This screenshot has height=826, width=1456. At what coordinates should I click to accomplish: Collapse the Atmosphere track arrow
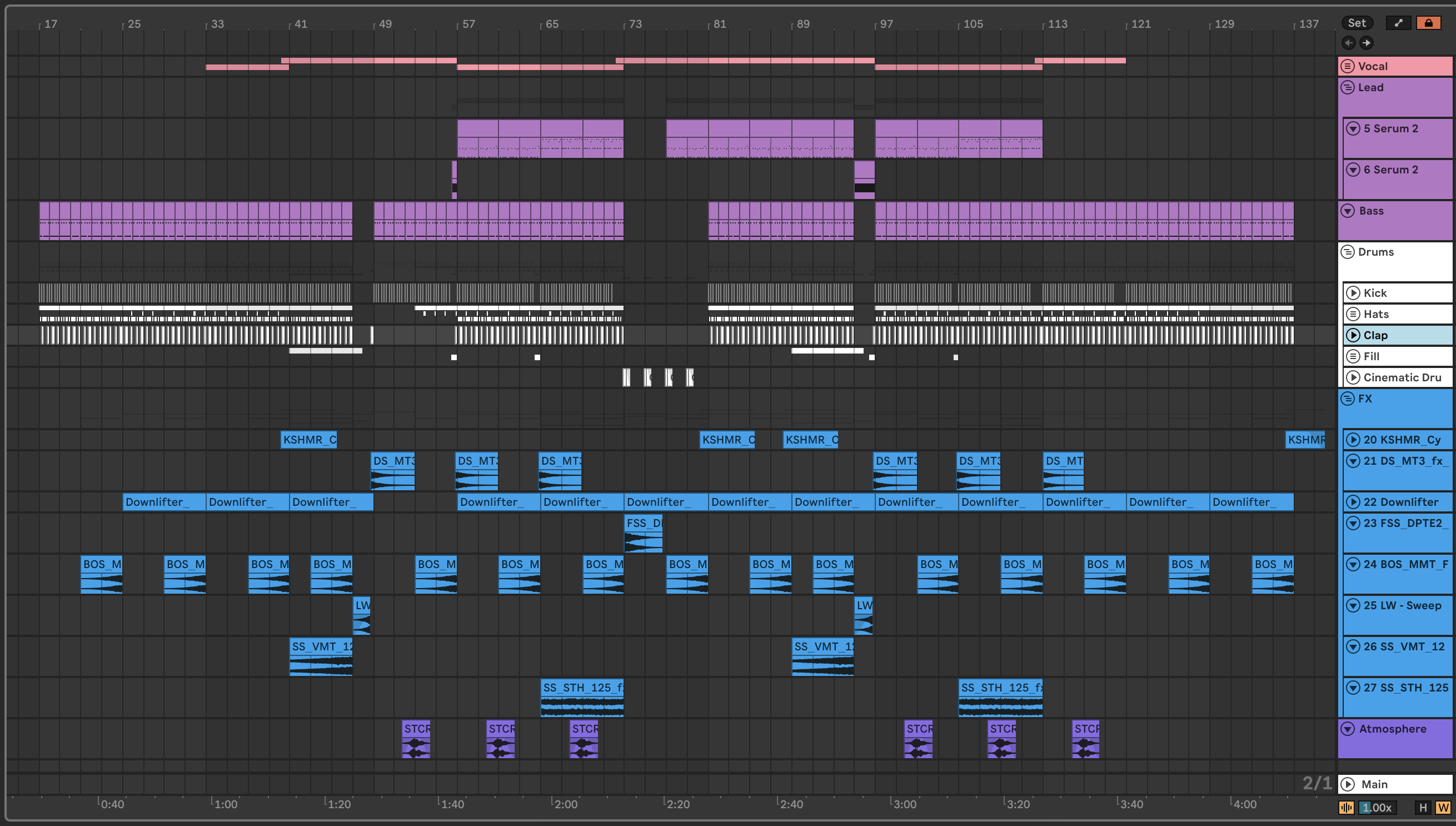point(1348,728)
